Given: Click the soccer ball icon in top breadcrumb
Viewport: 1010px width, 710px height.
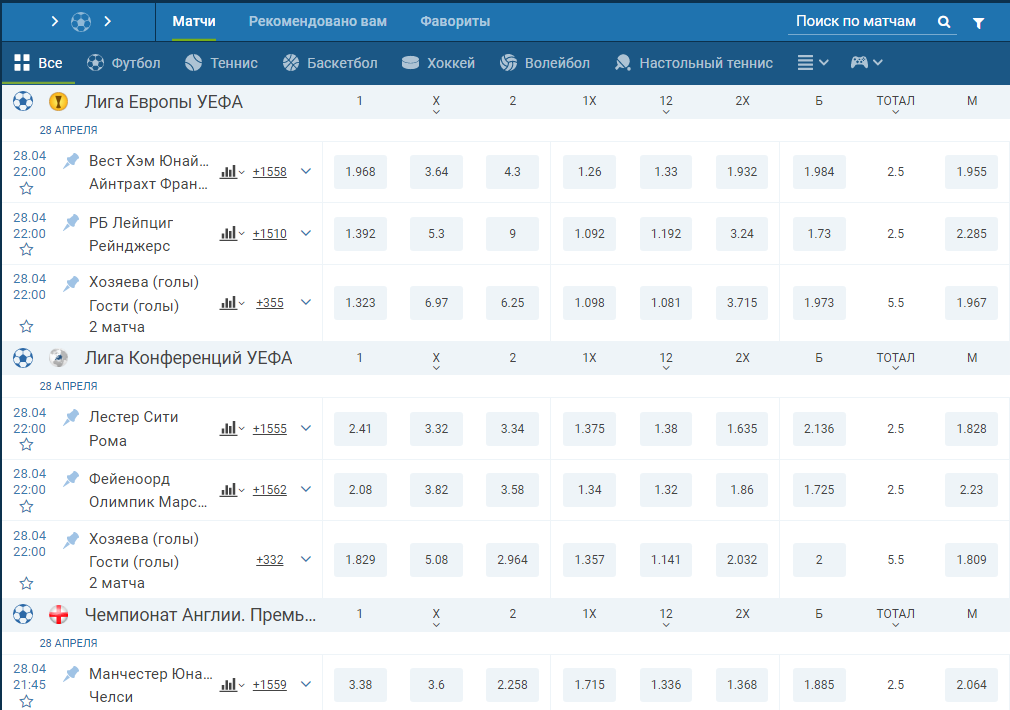Looking at the screenshot, I should (81, 22).
